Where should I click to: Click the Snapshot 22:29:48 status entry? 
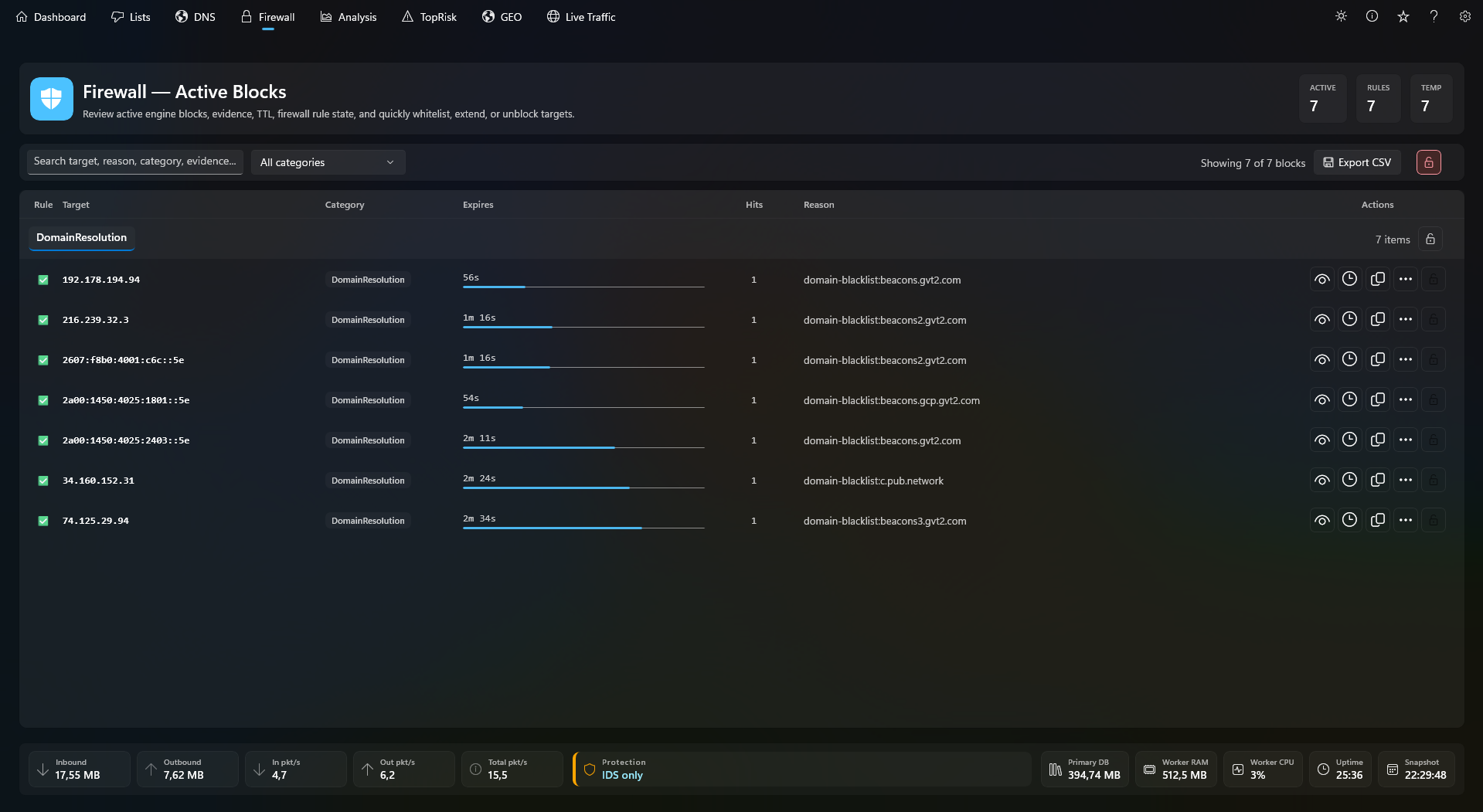(x=1416, y=769)
